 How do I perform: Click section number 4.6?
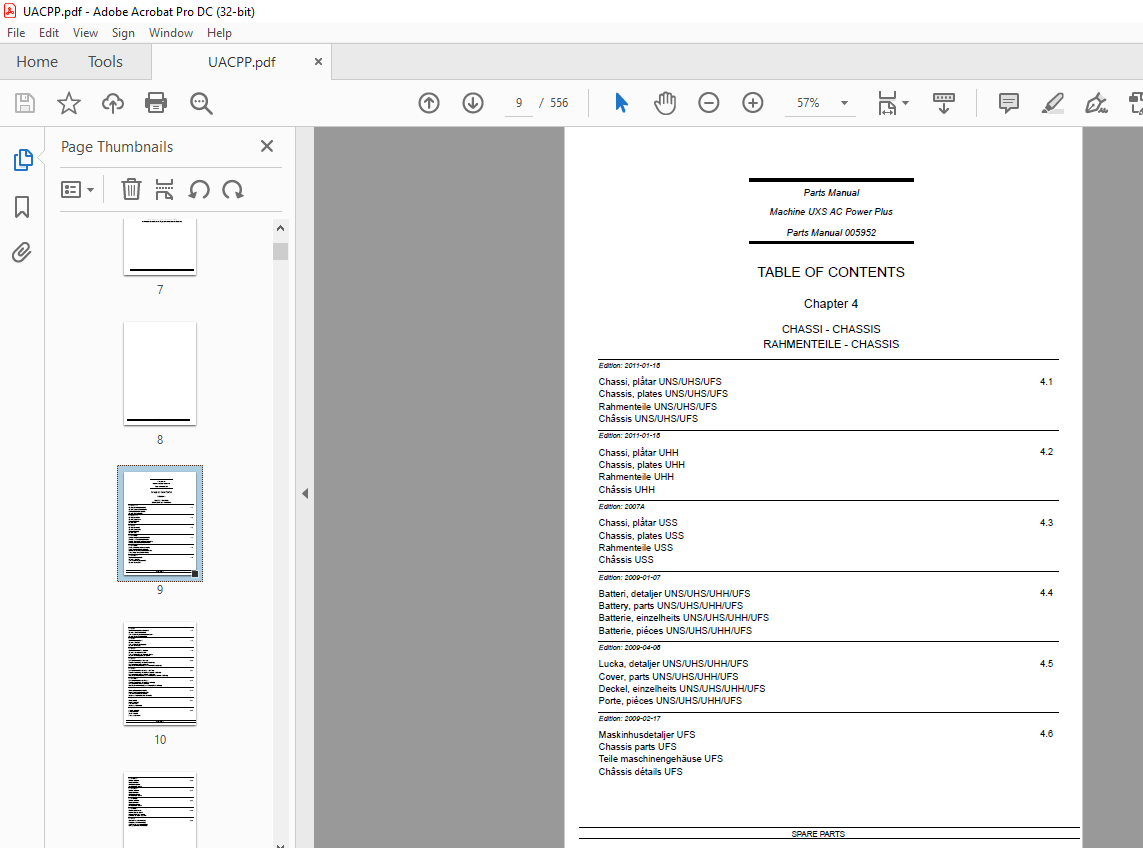pyautogui.click(x=1046, y=734)
